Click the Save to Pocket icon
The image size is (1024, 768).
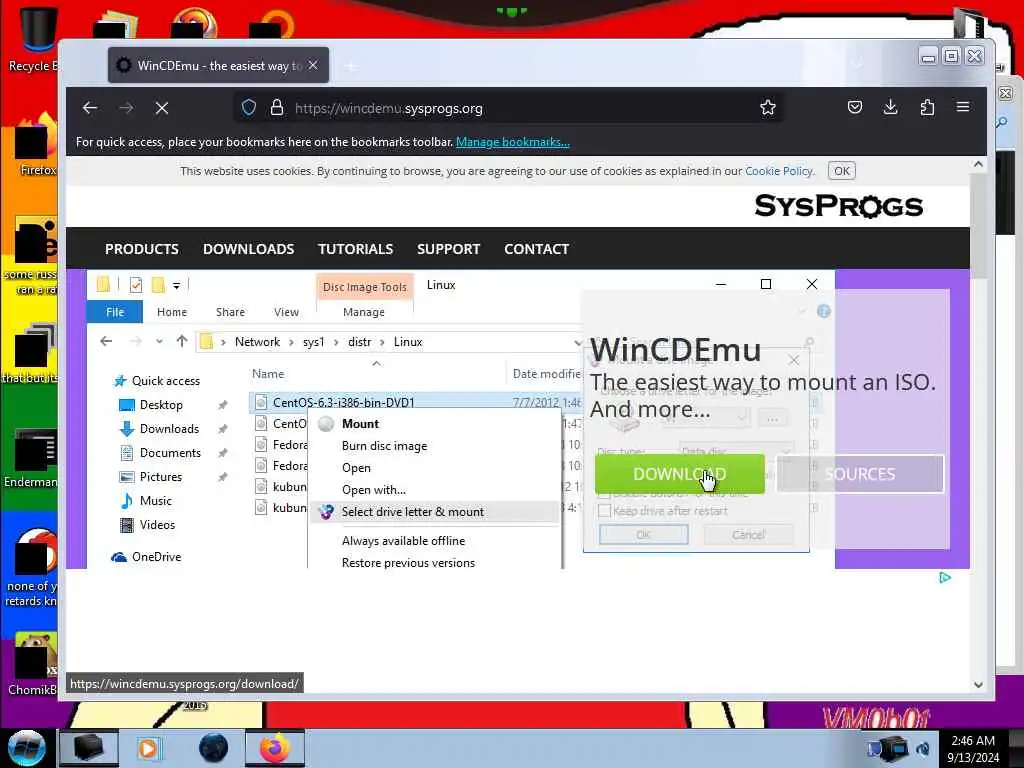[x=855, y=107]
